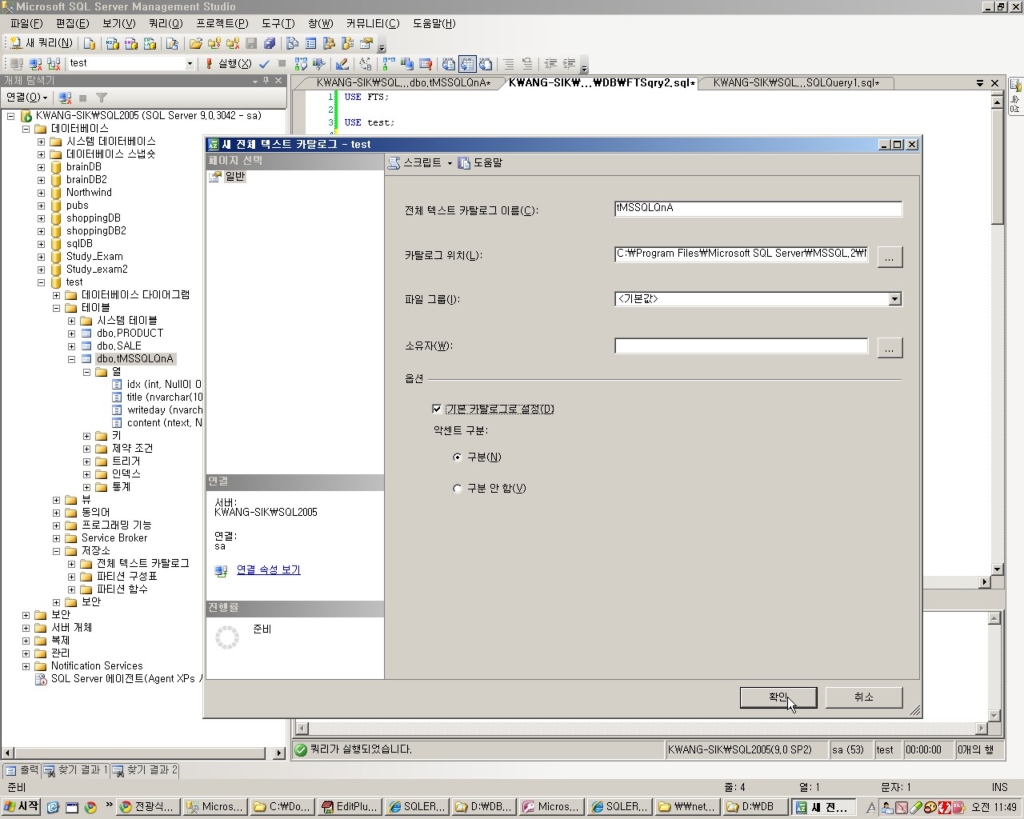Viewport: 1024px width, 819px height.
Task: Open the File (파일) menu
Action: [x=26, y=24]
